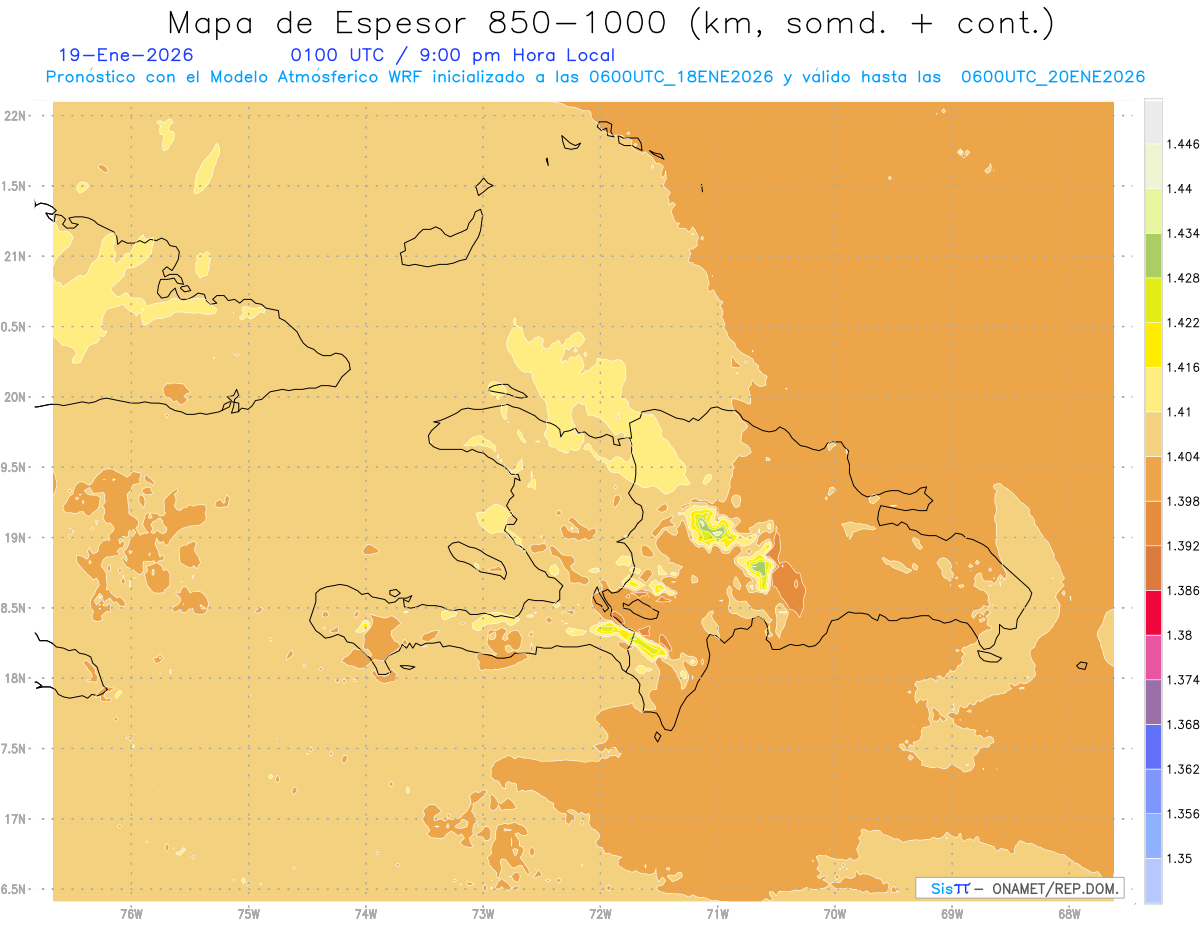
Task: Click the colorbar value "1.35"
Action: click(1179, 859)
